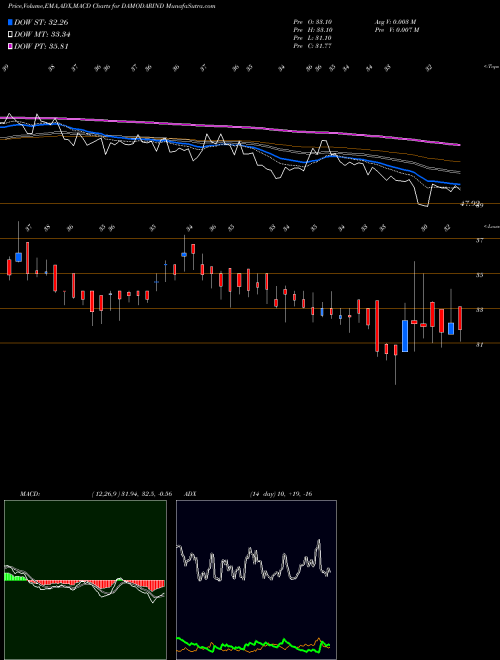Click the 'Pre O: 33.10' value
Screen dimensions: 500x660
point(313,21)
